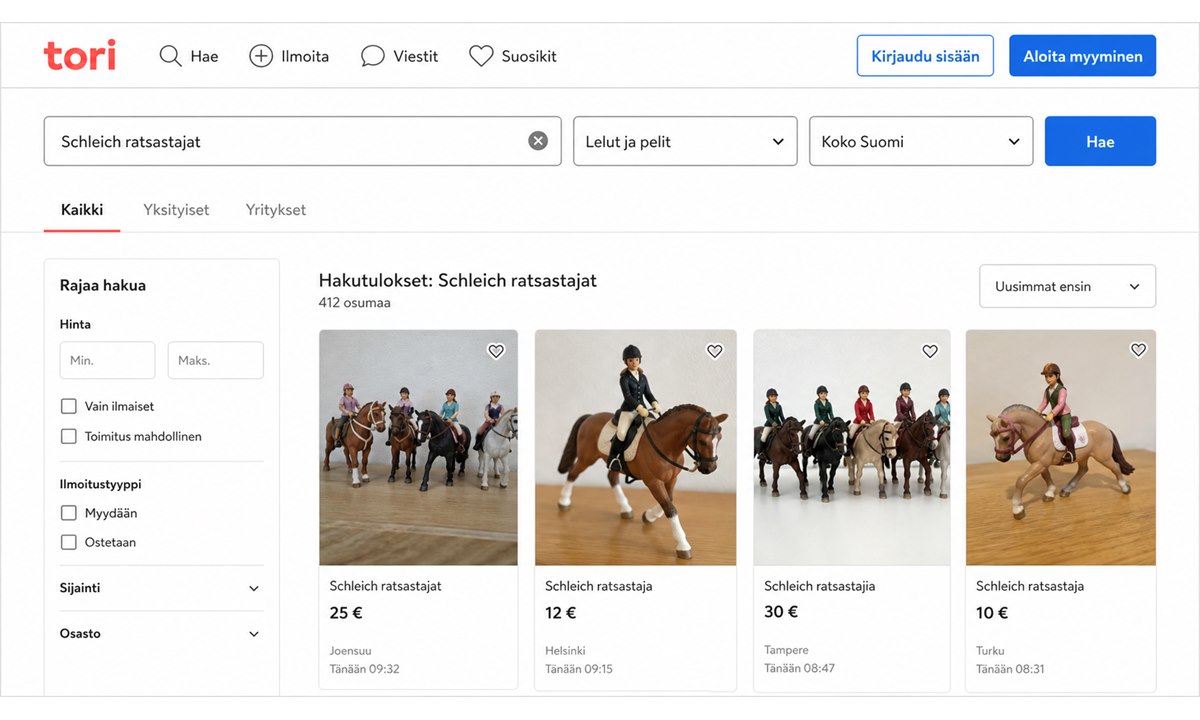Click the Tänään 08:31 timestamp
Screen dimensions: 1200x720
[1010, 669]
